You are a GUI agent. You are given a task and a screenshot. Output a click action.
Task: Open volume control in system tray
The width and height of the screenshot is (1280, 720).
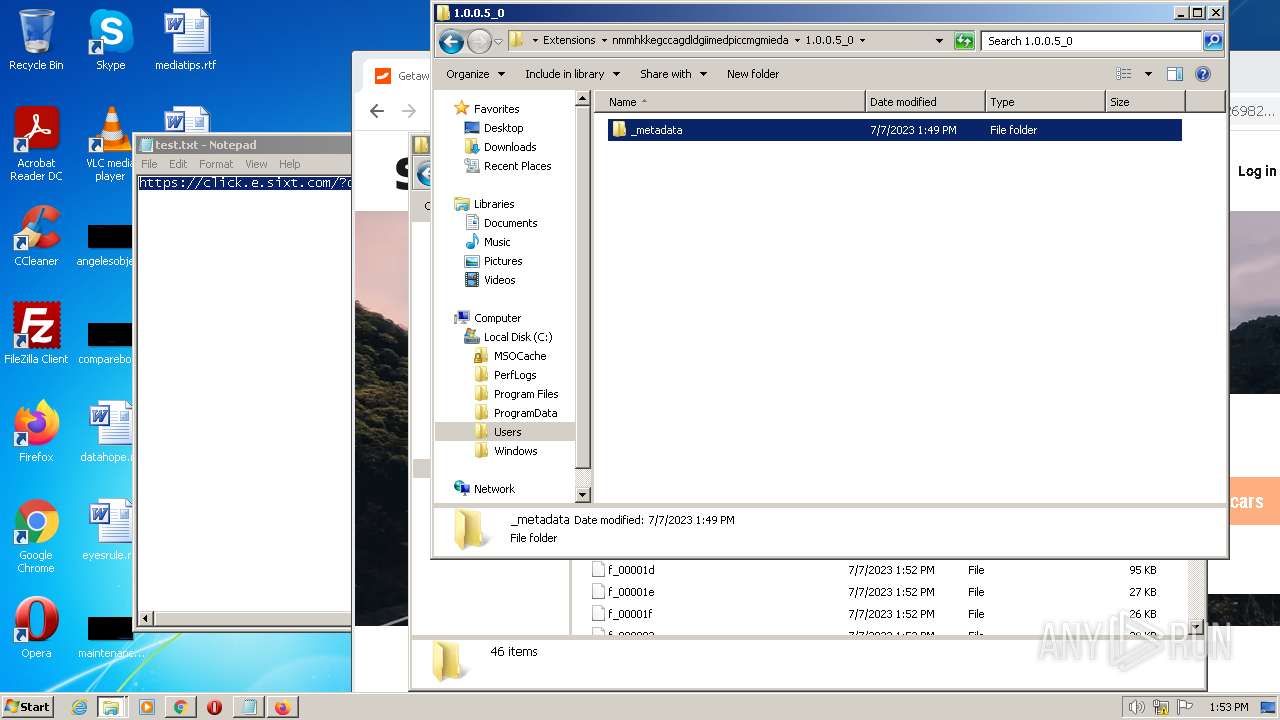point(1136,707)
